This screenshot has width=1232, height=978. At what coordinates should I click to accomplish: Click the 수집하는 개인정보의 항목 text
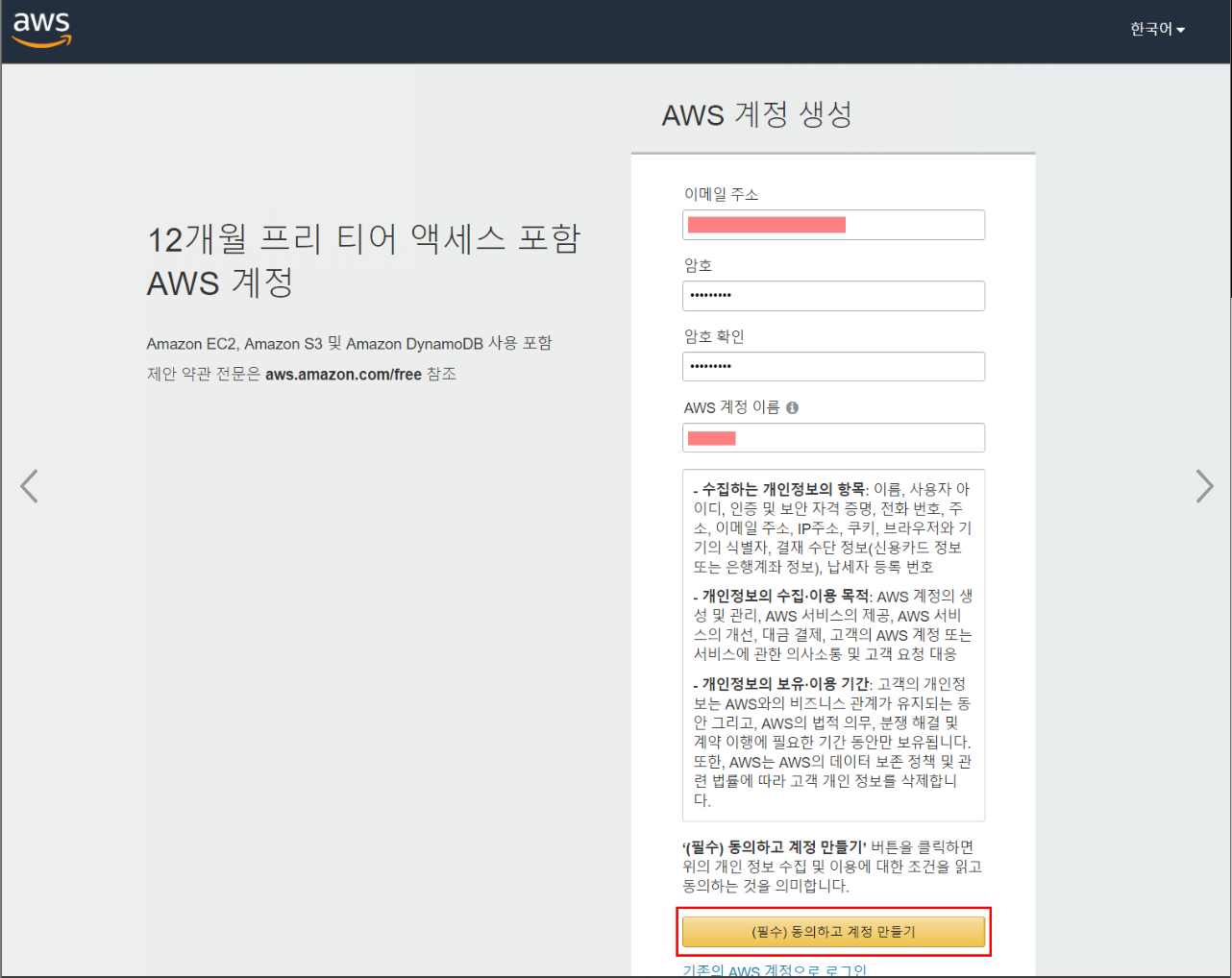click(783, 489)
